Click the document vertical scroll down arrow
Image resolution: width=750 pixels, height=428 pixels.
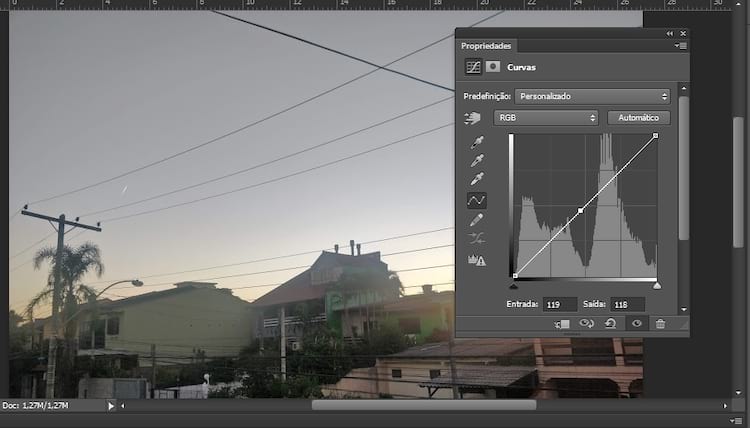coord(739,392)
